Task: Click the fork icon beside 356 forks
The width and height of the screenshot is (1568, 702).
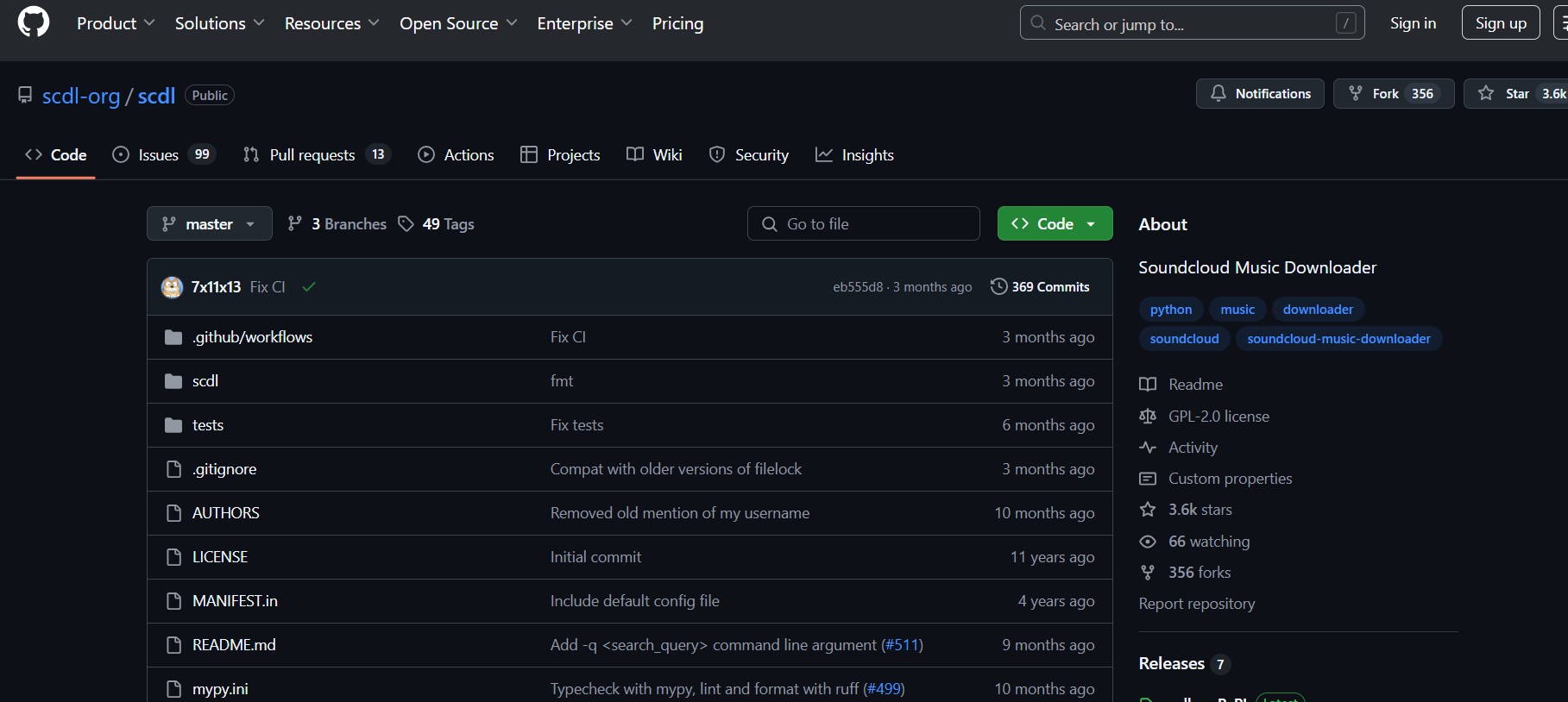Action: (x=1148, y=573)
